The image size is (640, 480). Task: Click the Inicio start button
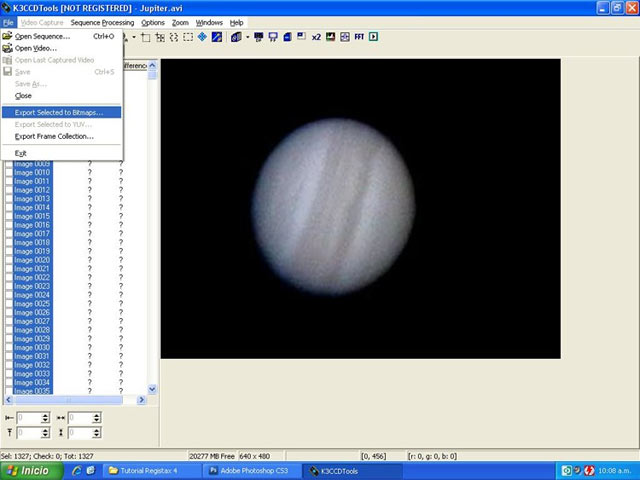coord(28,470)
